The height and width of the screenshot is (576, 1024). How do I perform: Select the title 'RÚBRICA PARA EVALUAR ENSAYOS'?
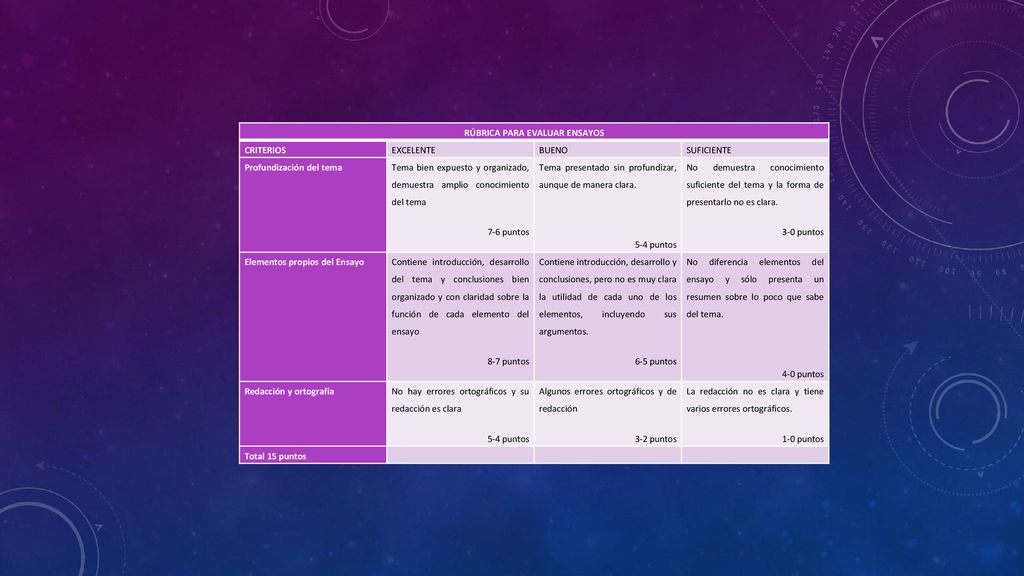(534, 133)
